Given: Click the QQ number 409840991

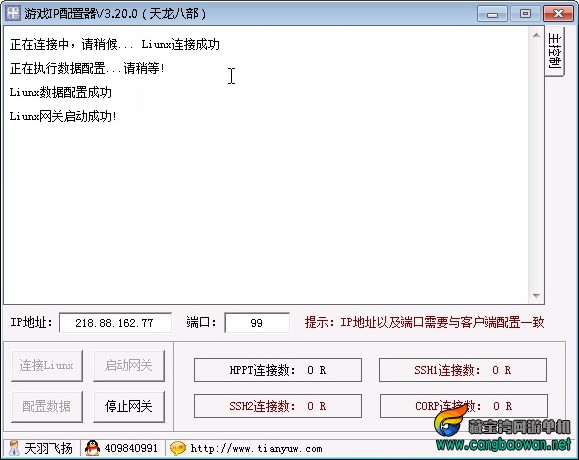Looking at the screenshot, I should click(131, 448).
